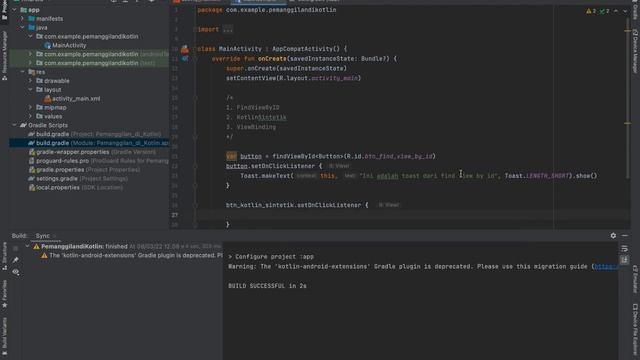Select the Build tab label
The width and height of the screenshot is (640, 360).
click(x=19, y=236)
